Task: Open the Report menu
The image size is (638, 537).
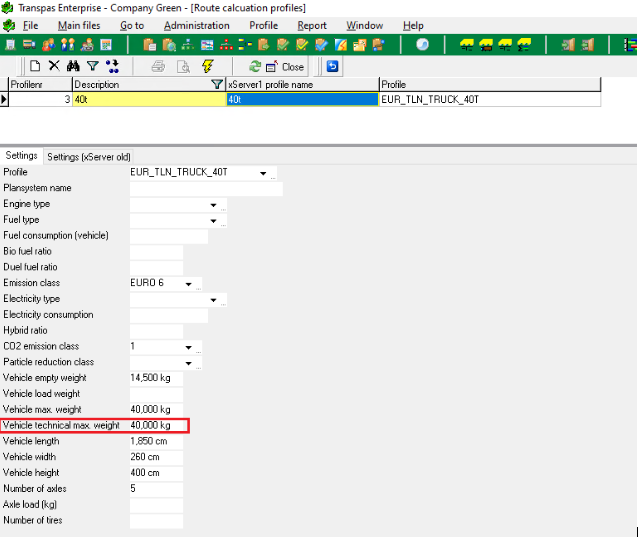Action: (312, 26)
